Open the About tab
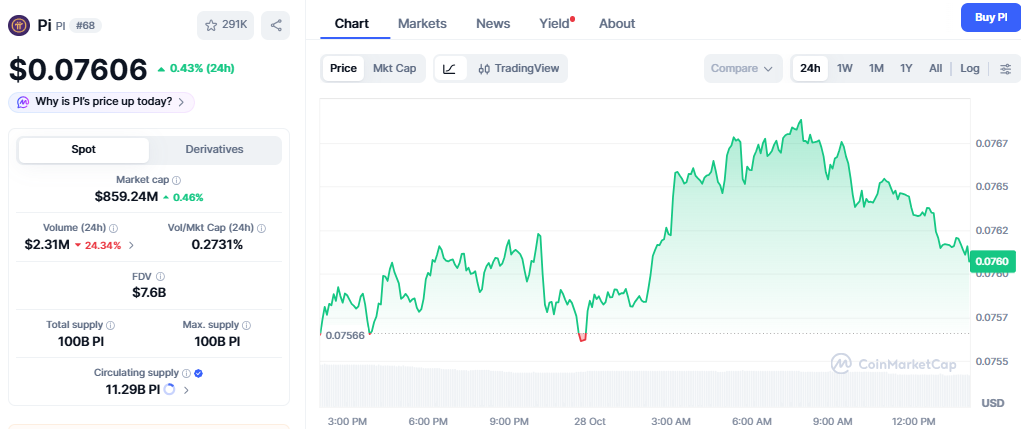 617,23
